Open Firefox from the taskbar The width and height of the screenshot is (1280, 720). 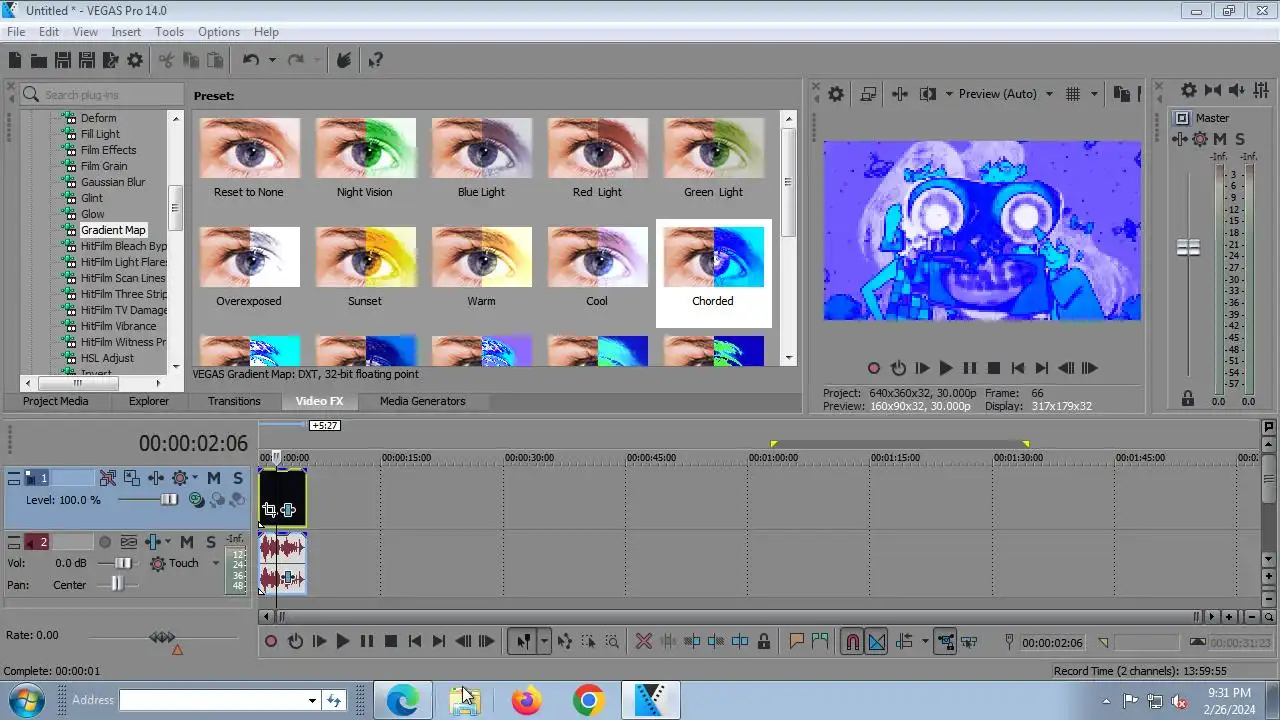click(x=526, y=701)
